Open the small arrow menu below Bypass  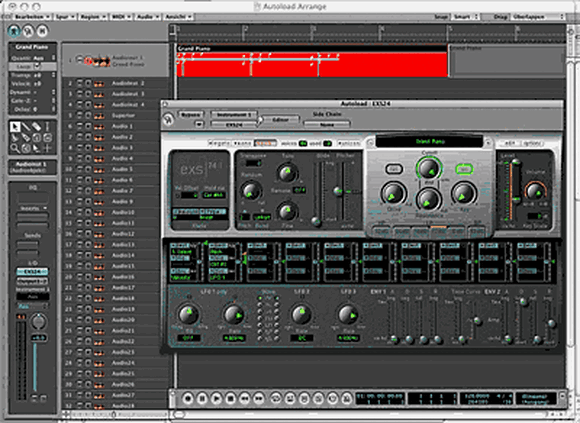click(199, 125)
